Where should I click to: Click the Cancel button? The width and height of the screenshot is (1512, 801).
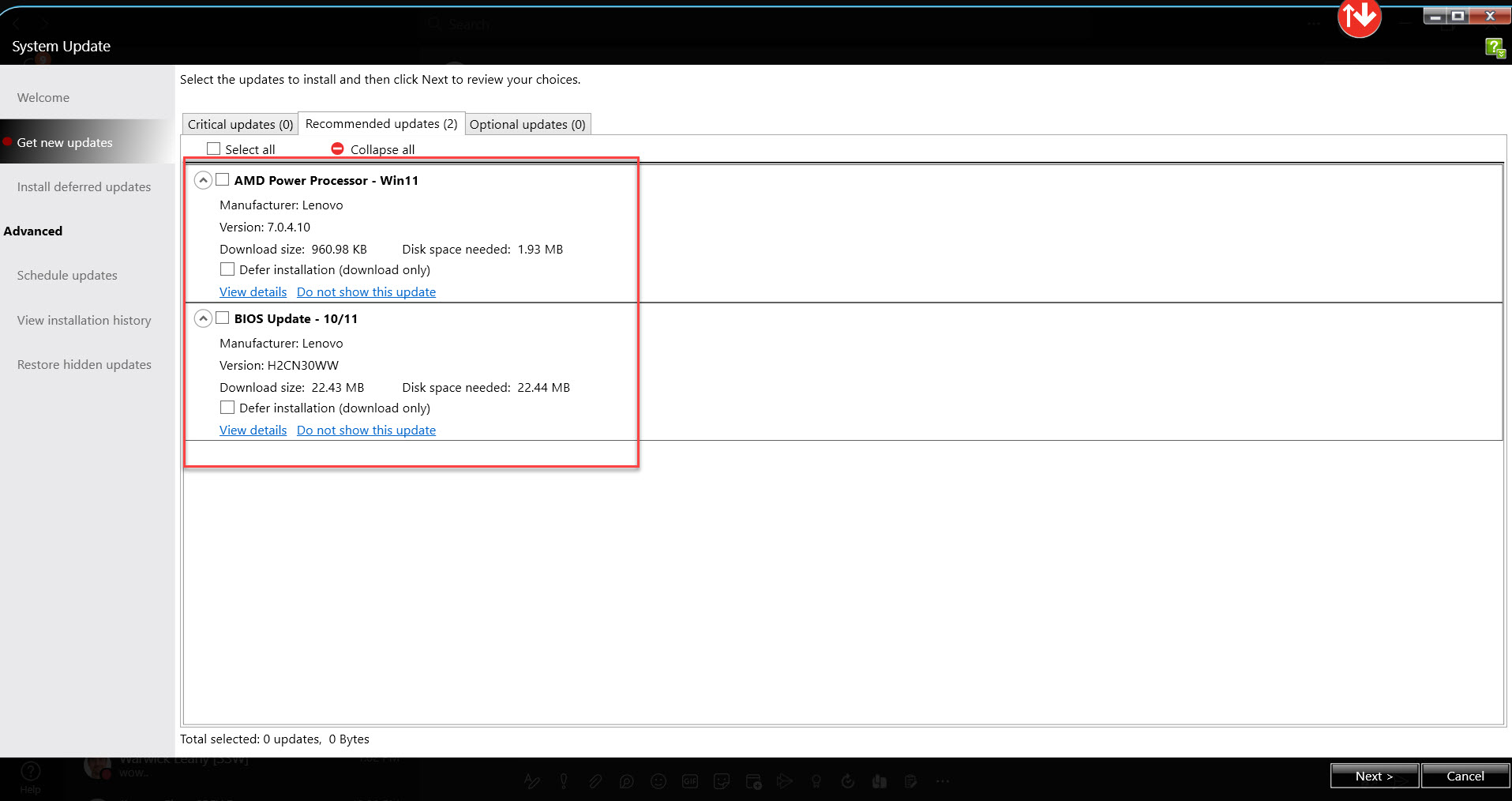1465,776
